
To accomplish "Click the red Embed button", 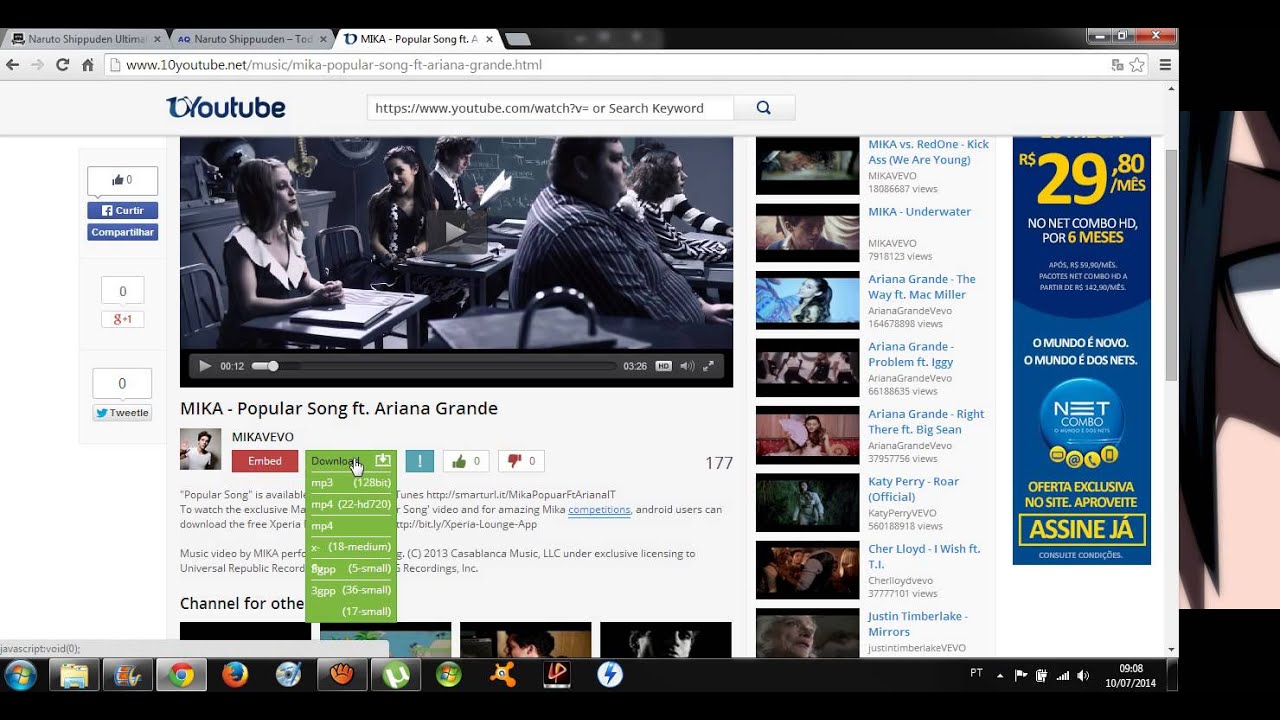I will [x=265, y=461].
